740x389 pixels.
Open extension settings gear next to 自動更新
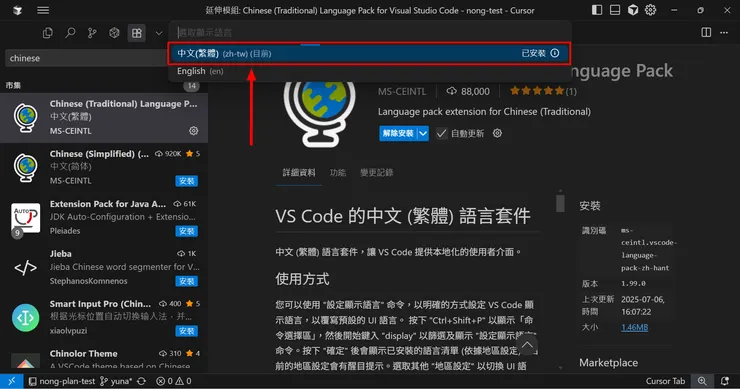[497, 133]
